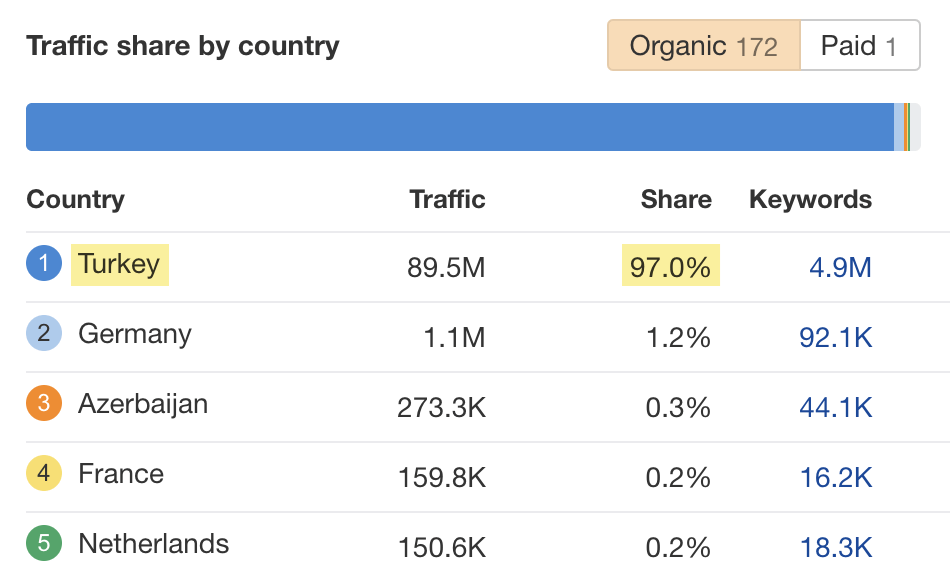This screenshot has width=950, height=578.
Task: Click the Traffic share by country heading
Action: pos(184,45)
